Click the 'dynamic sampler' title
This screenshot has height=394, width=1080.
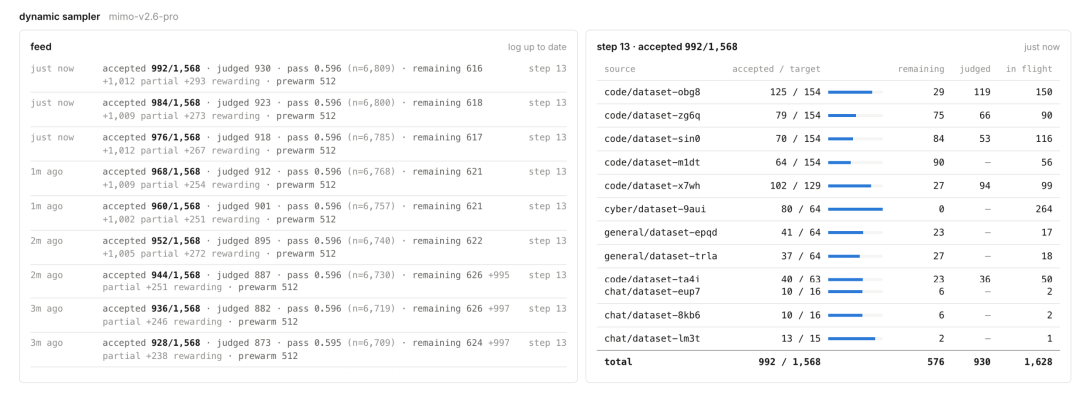pyautogui.click(x=59, y=16)
